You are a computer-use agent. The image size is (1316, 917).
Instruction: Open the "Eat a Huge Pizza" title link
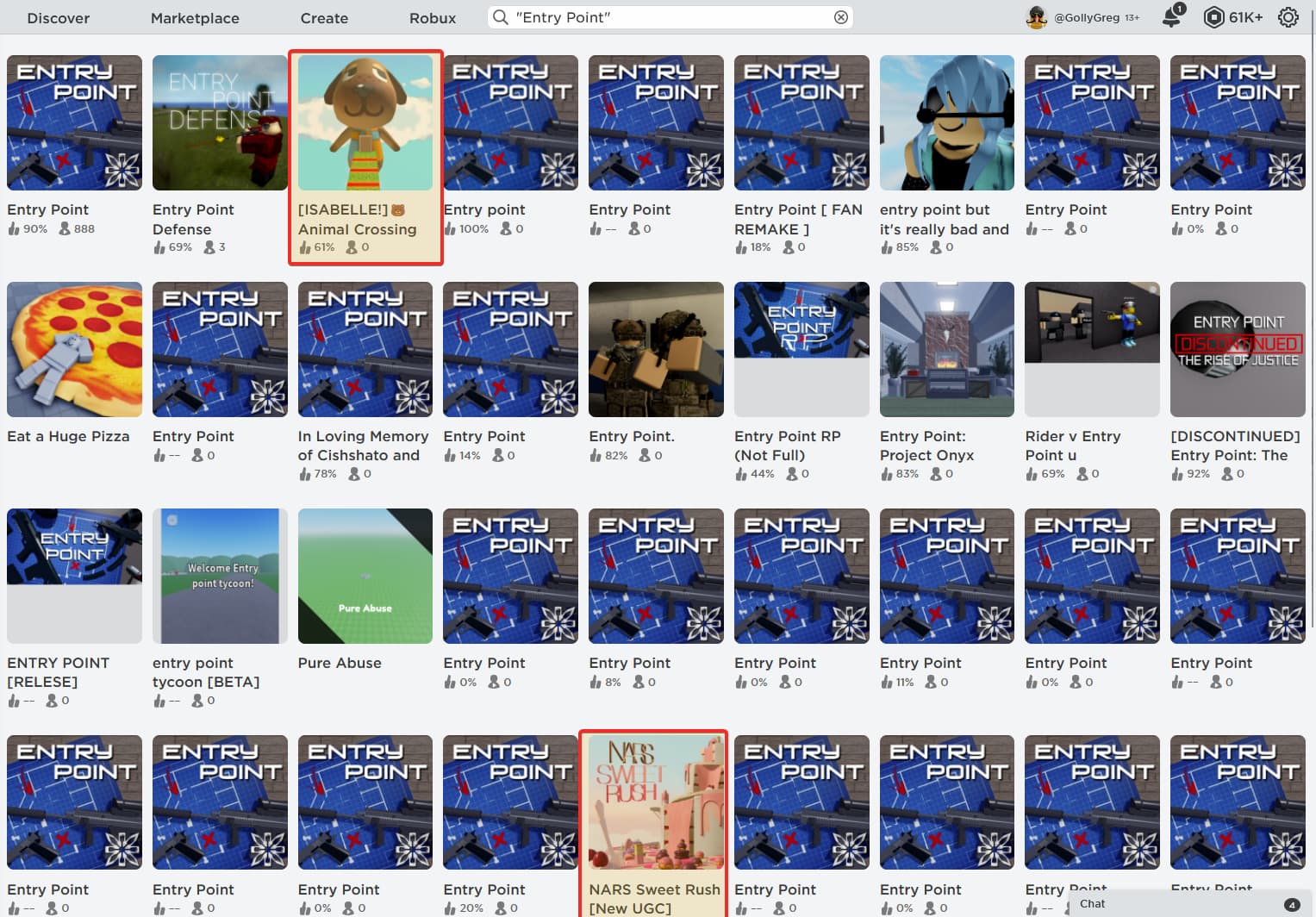tap(68, 436)
